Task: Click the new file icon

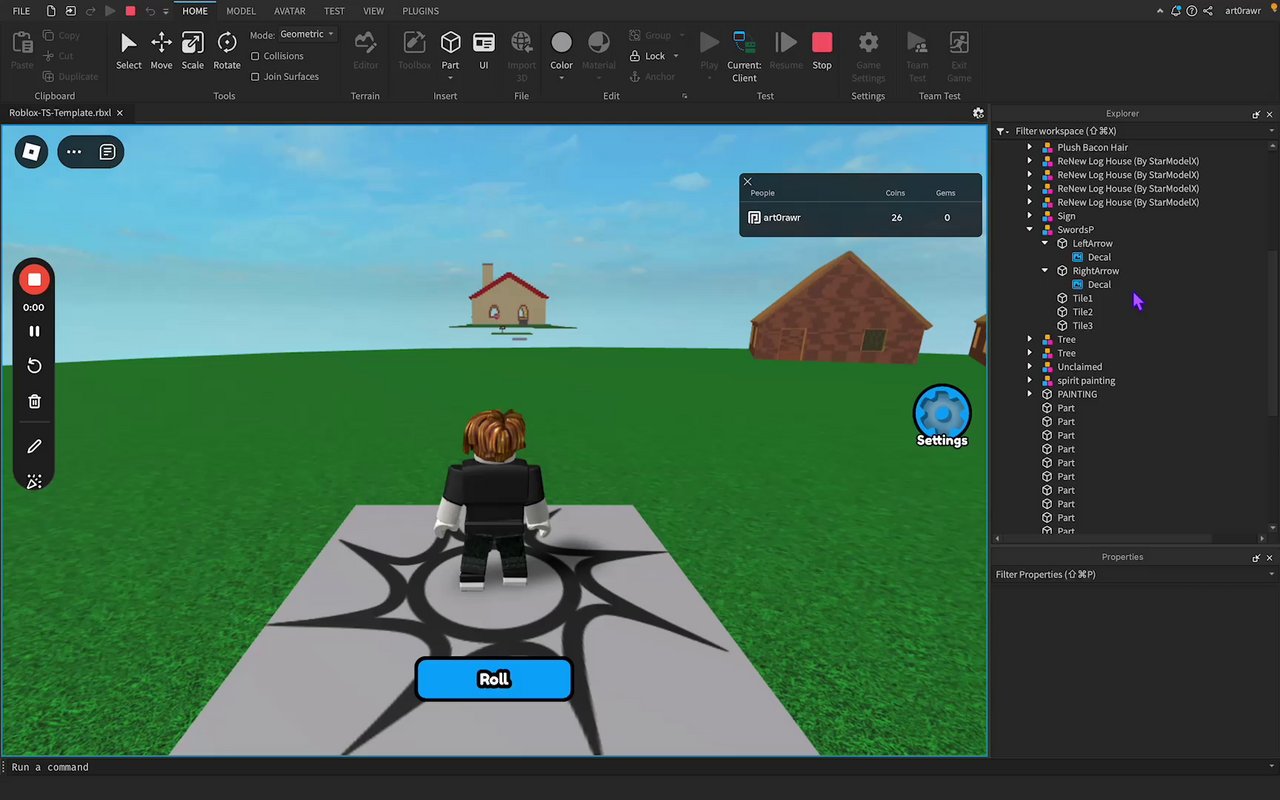Action: 49,11
